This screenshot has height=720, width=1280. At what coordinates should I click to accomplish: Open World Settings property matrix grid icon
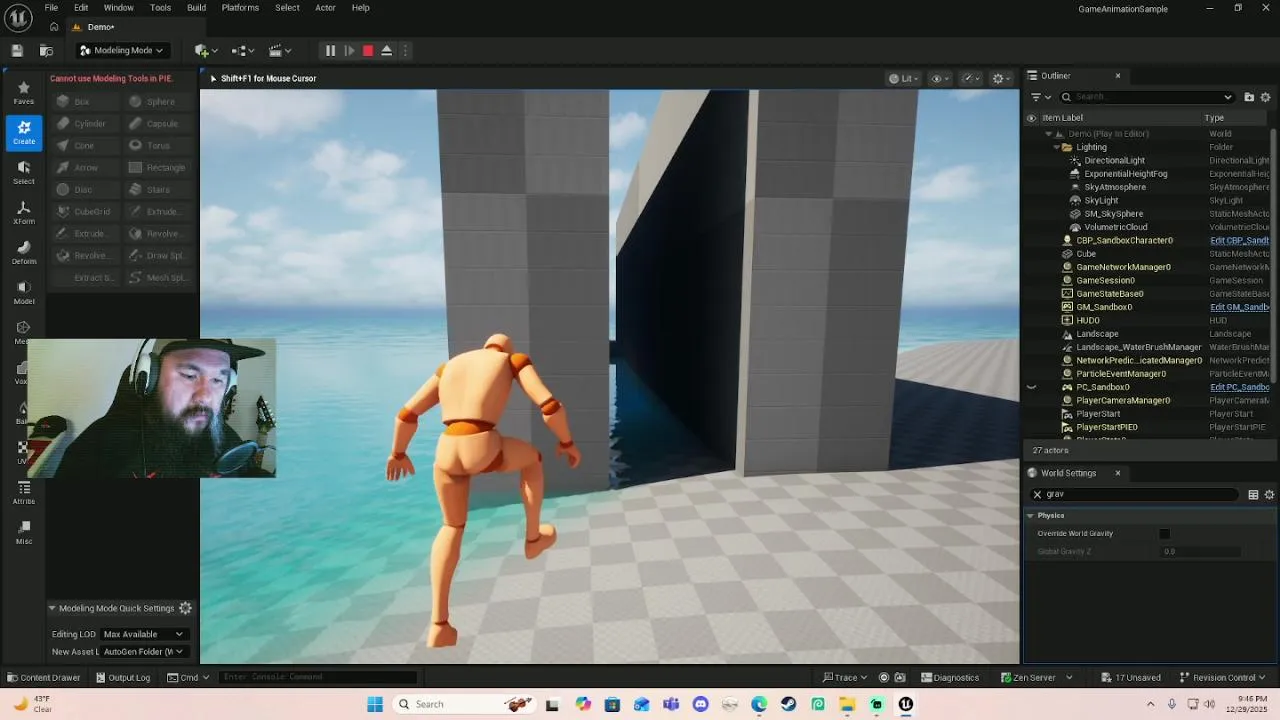click(x=1253, y=494)
